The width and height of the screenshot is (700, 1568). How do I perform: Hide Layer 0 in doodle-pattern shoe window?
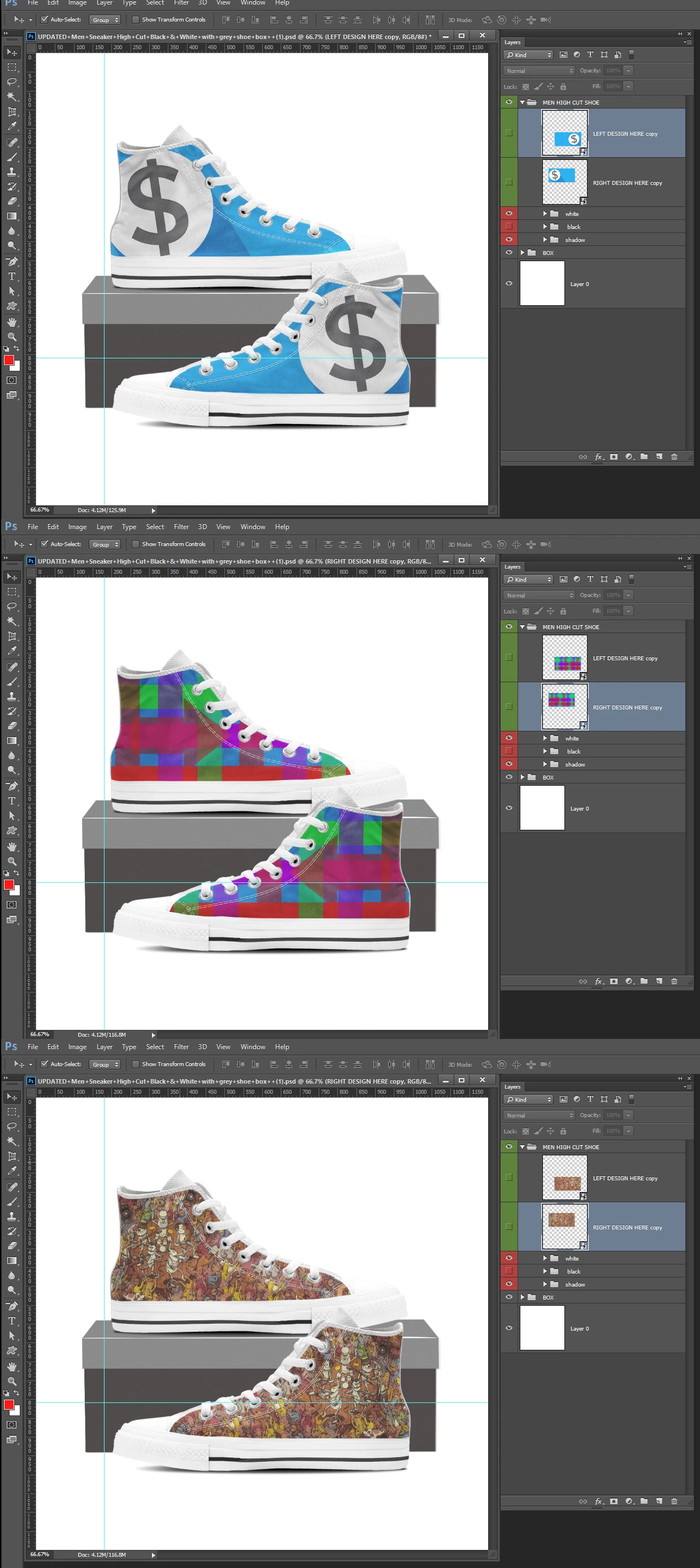(509, 1328)
